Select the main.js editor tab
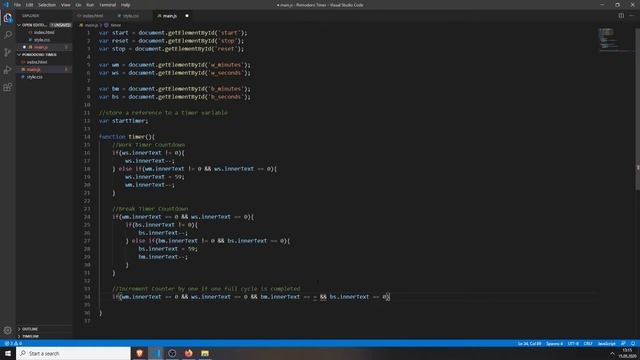The image size is (640, 360). tap(170, 16)
